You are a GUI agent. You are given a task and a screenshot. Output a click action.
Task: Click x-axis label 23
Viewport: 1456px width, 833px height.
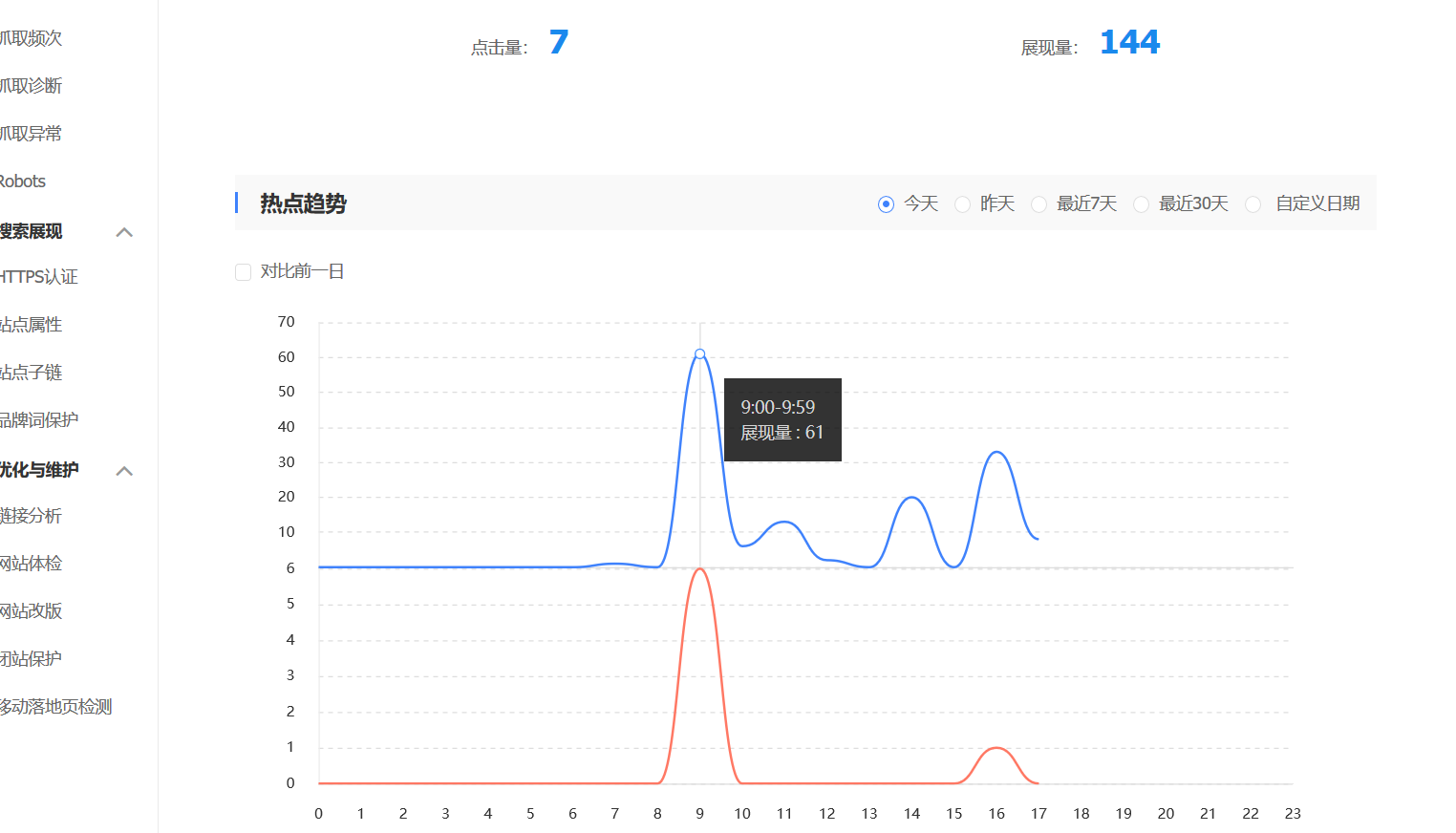click(x=1293, y=814)
